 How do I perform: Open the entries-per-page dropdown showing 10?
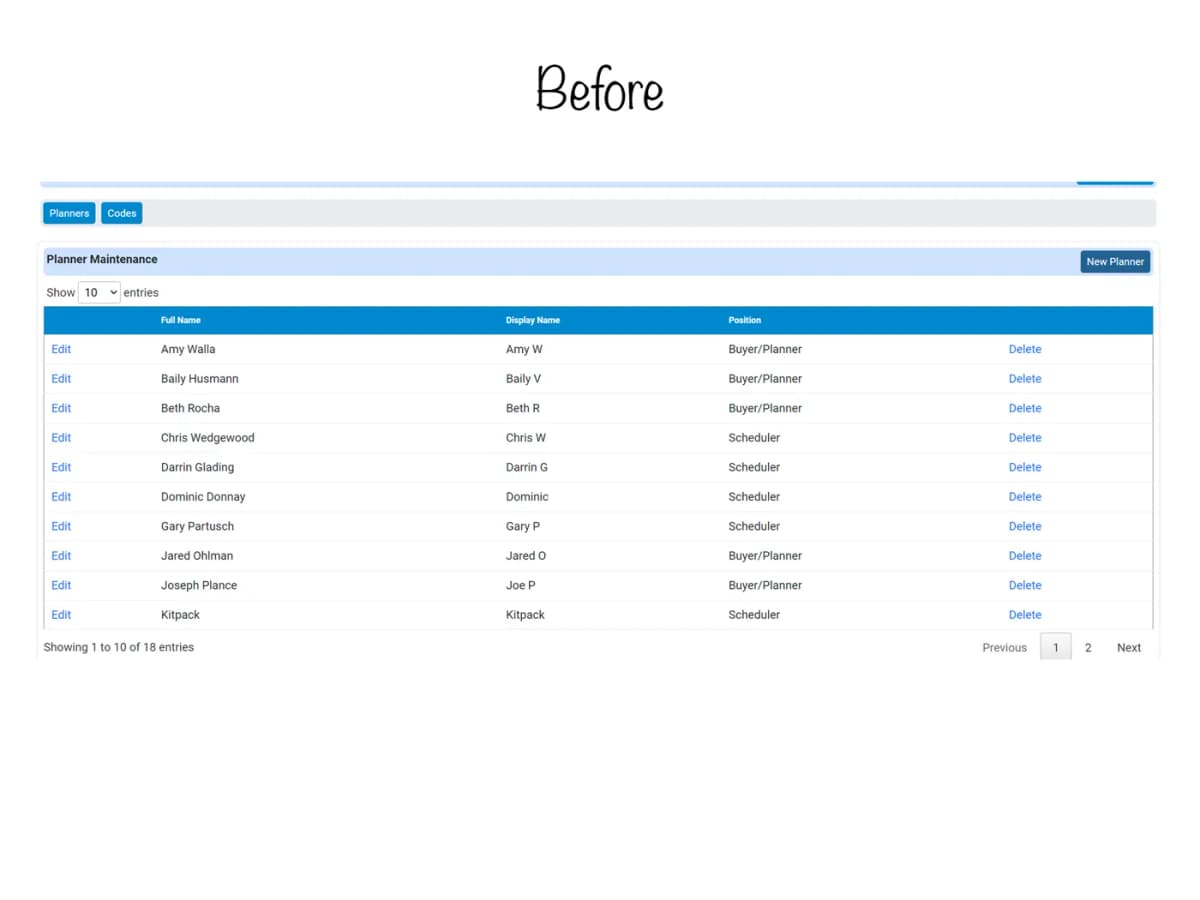coord(99,293)
